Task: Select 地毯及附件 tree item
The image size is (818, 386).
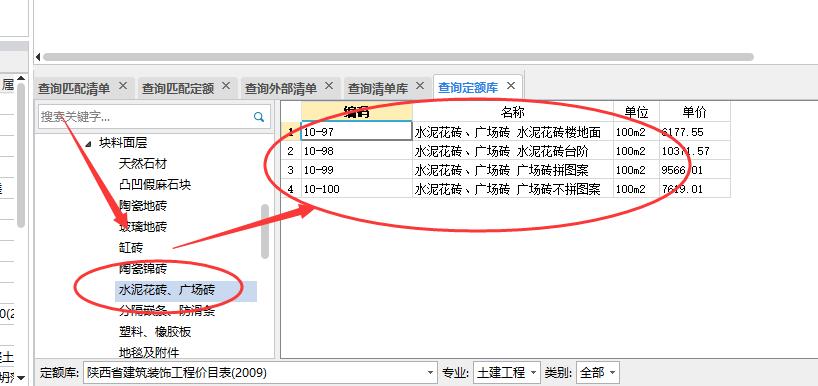Action: pos(149,353)
